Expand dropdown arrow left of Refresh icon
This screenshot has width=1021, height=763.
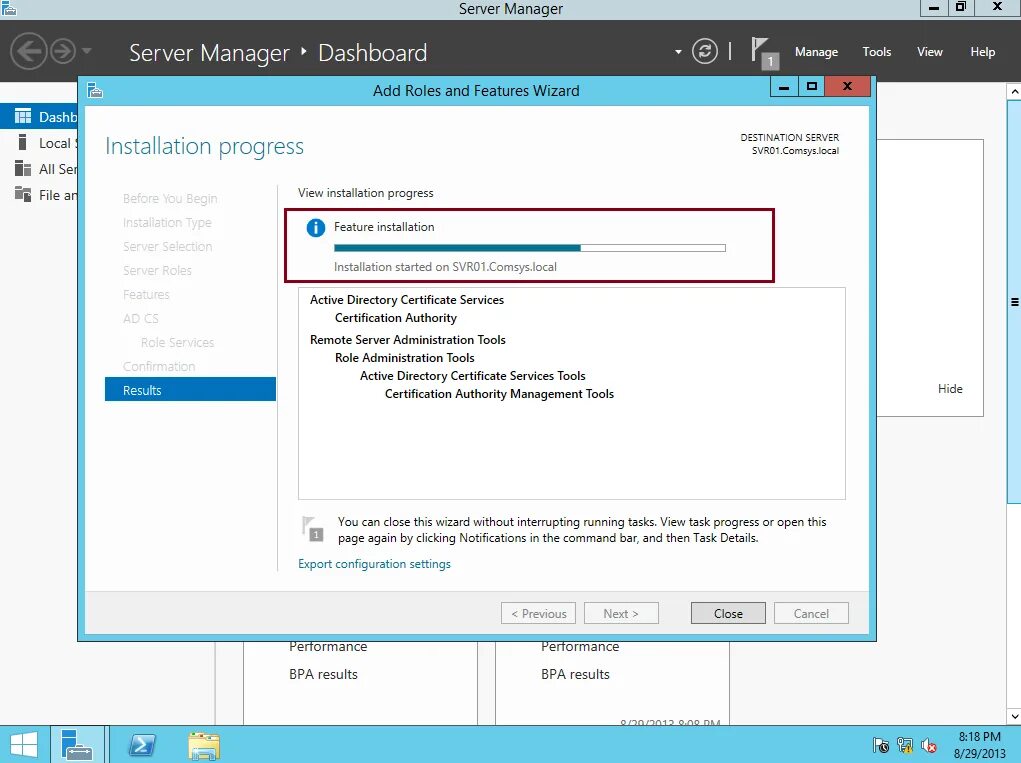(678, 51)
